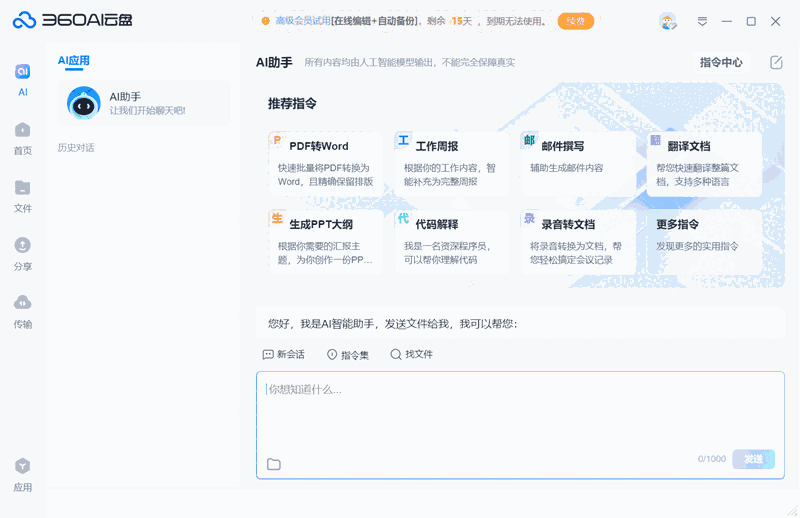Open the 传输 transfer section

point(22,312)
